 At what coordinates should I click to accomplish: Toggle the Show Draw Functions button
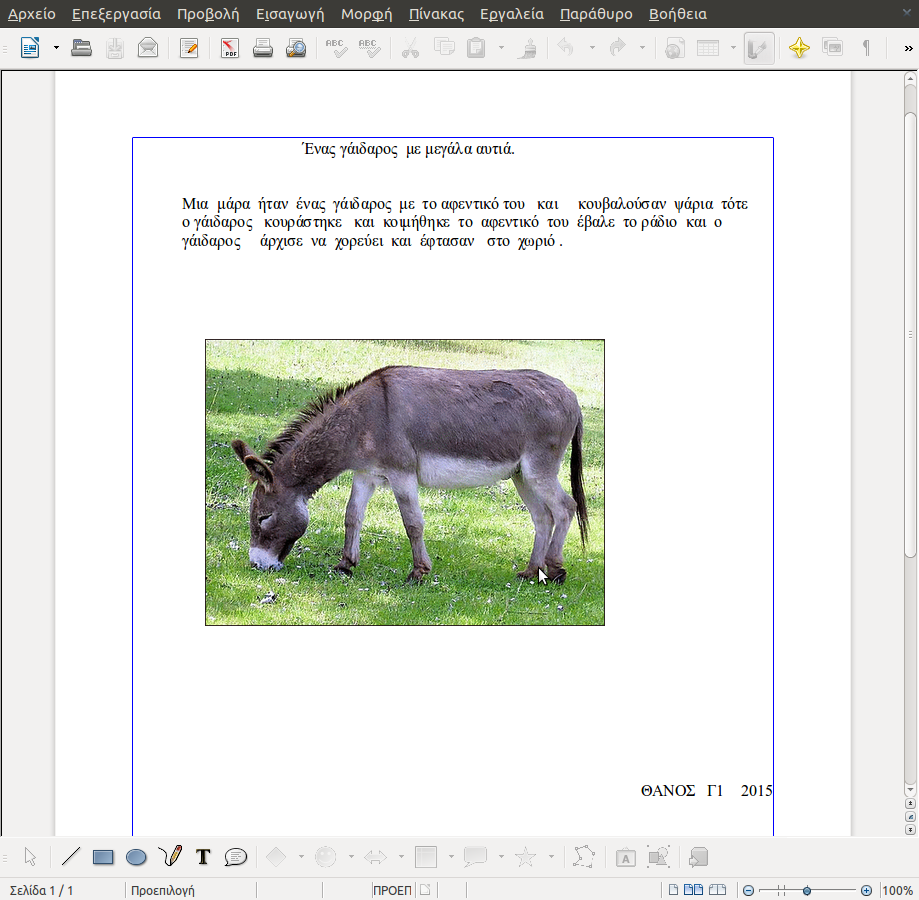[759, 48]
